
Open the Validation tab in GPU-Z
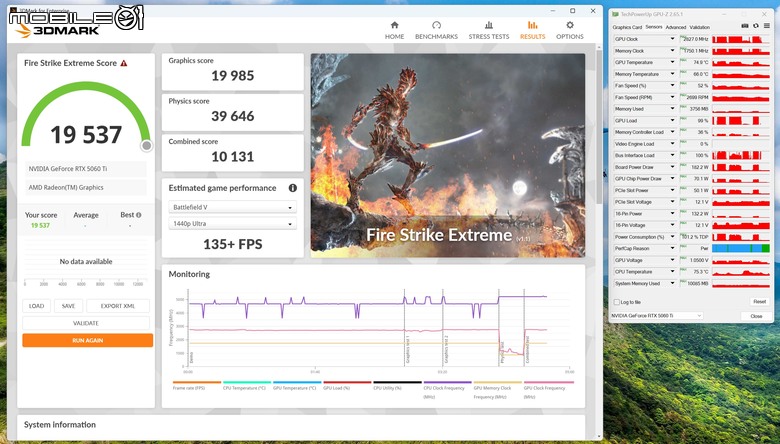pyautogui.click(x=699, y=27)
